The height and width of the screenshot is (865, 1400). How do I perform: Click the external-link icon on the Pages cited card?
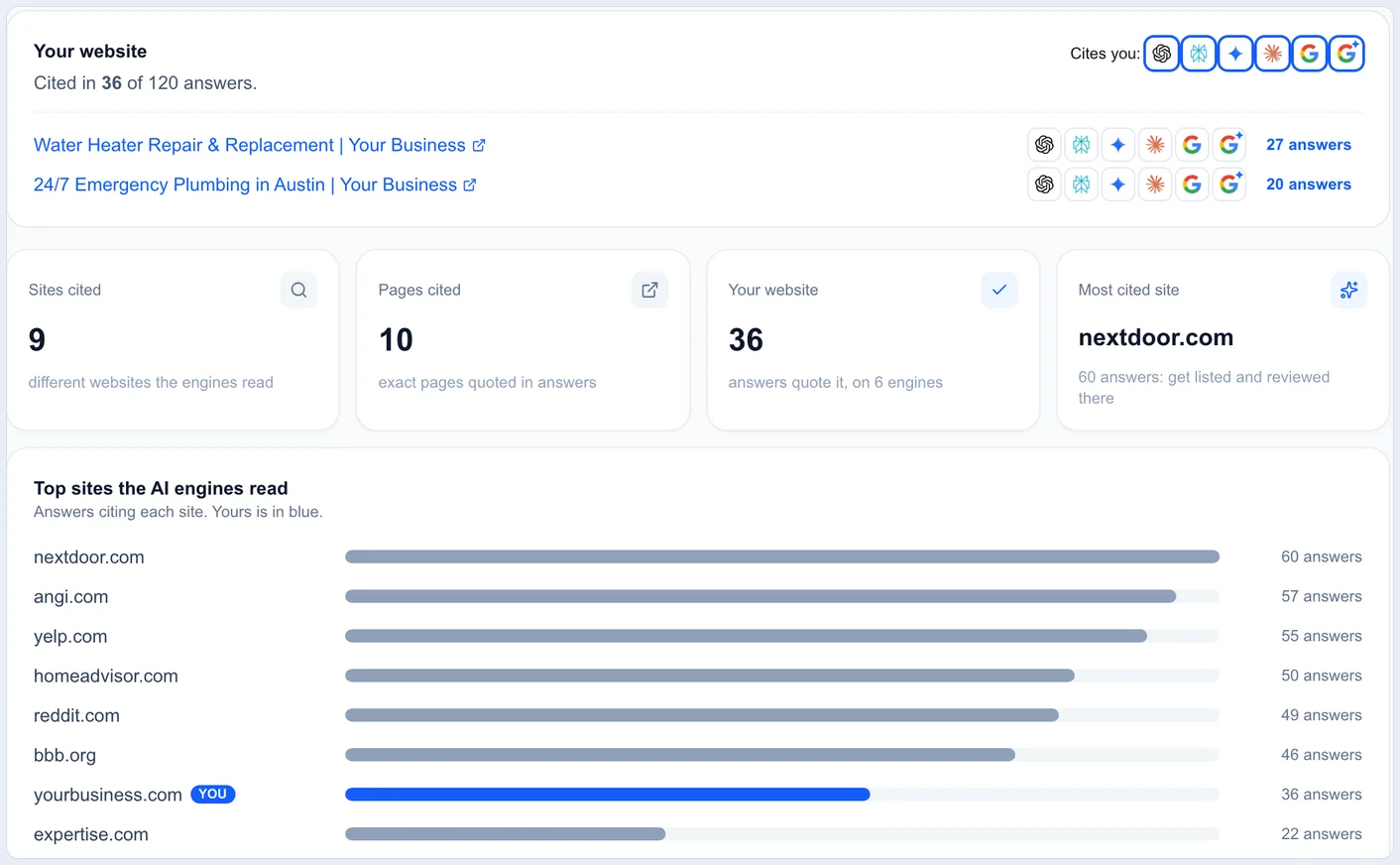pyautogui.click(x=649, y=290)
